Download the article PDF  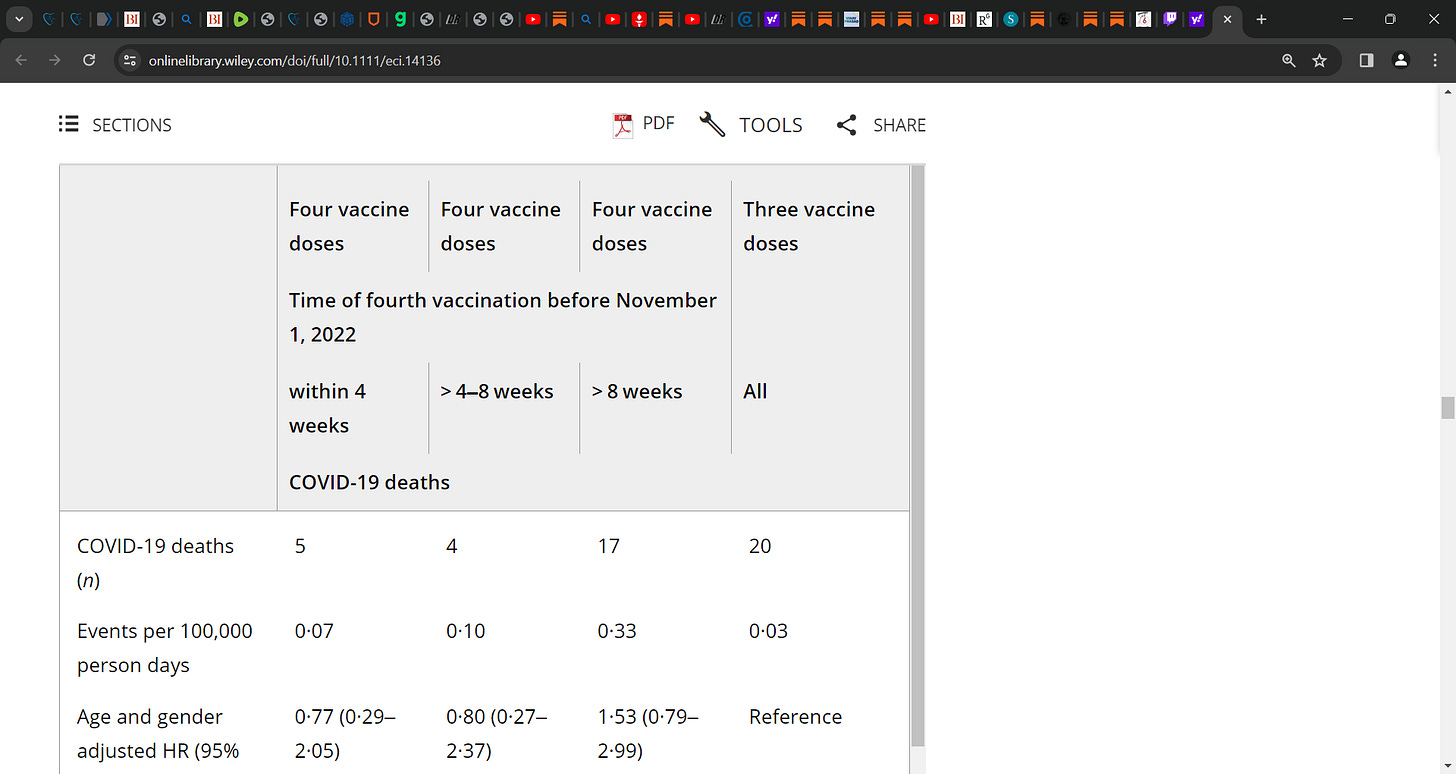click(x=644, y=124)
